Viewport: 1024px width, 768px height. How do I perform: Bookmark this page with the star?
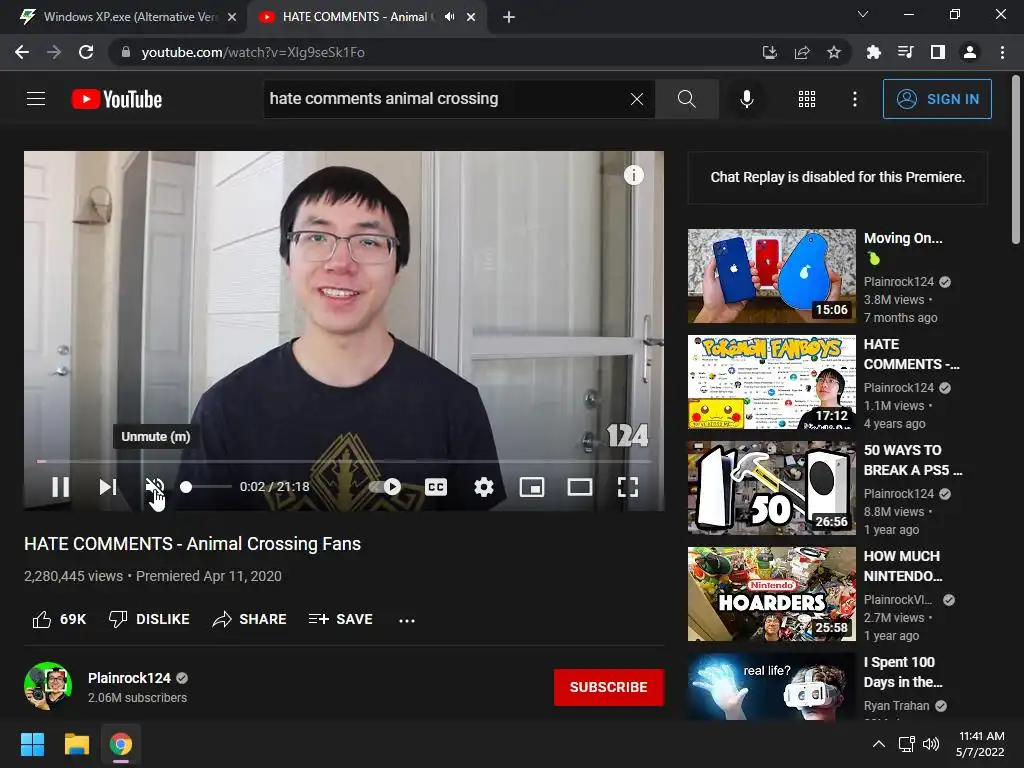coord(833,52)
